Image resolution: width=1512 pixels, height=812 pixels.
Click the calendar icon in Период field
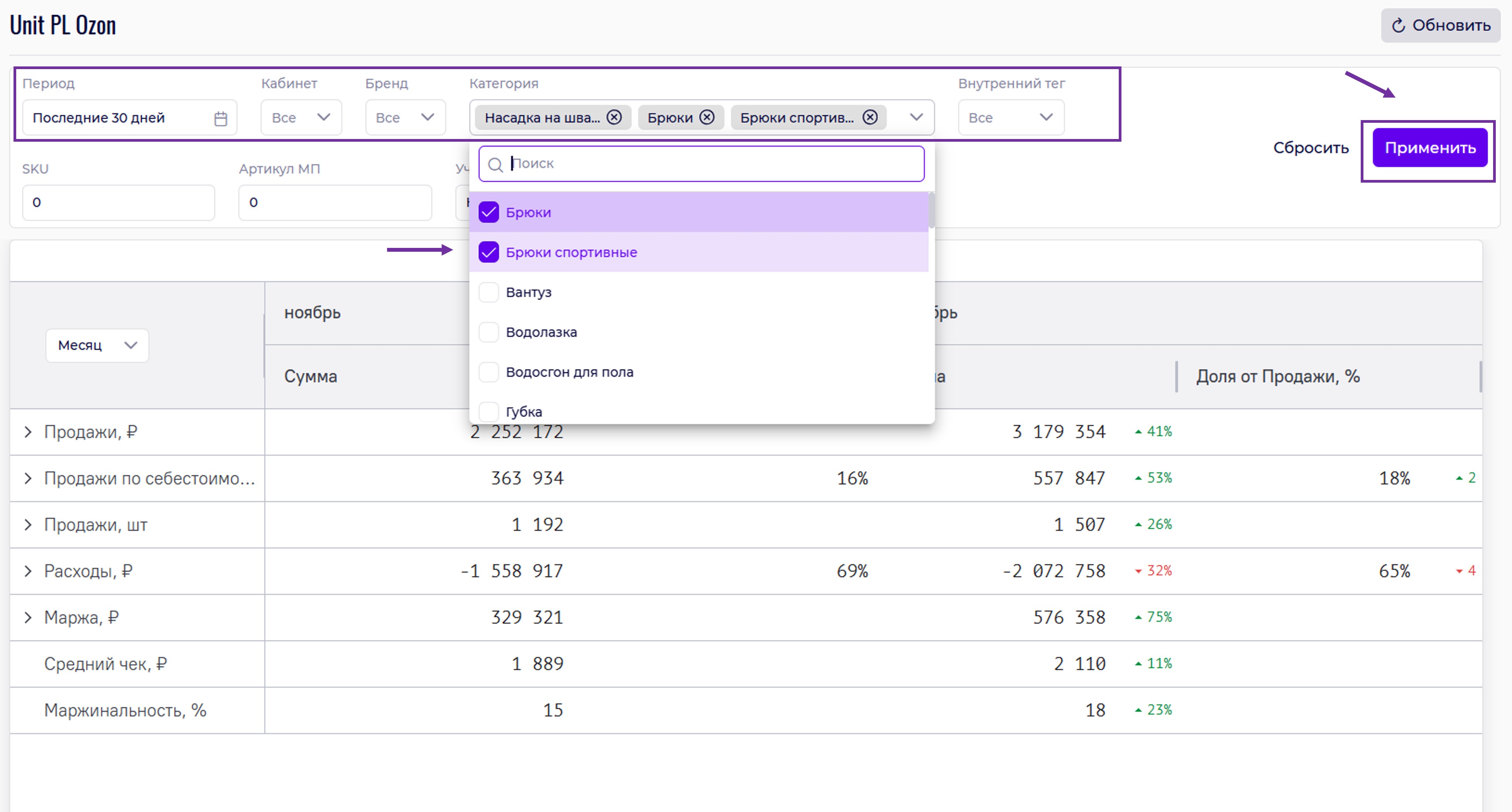(x=221, y=119)
